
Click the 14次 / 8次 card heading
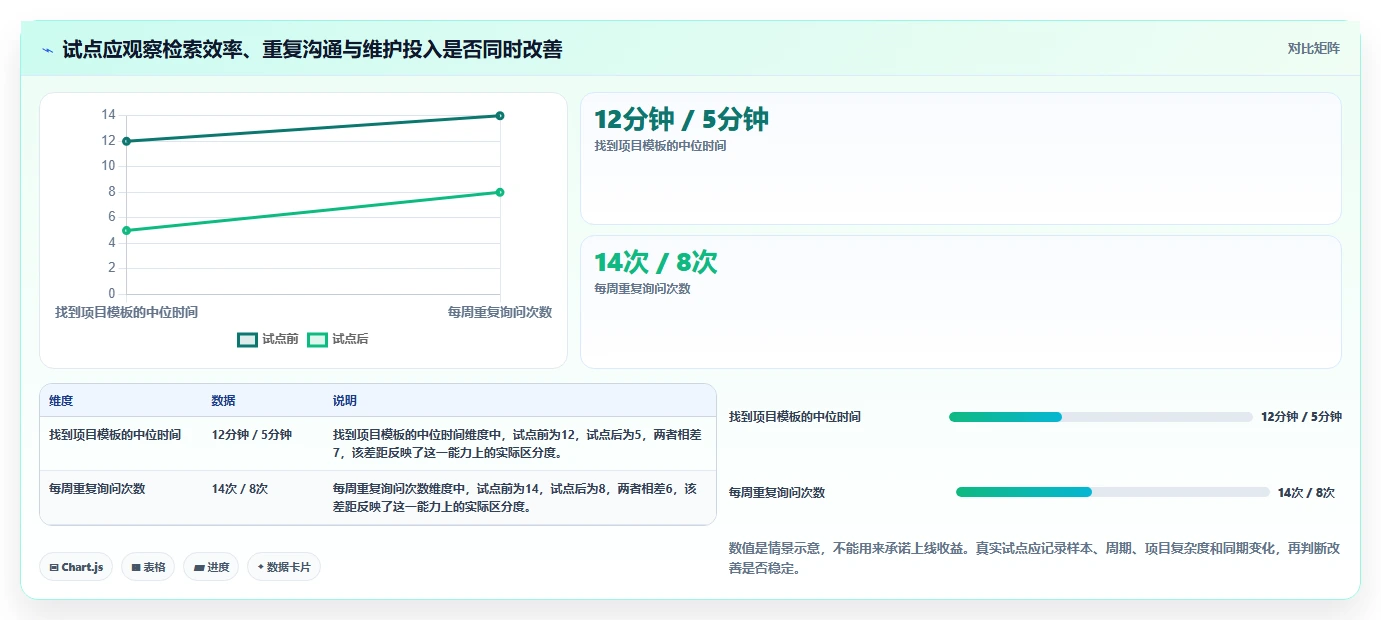[655, 262]
